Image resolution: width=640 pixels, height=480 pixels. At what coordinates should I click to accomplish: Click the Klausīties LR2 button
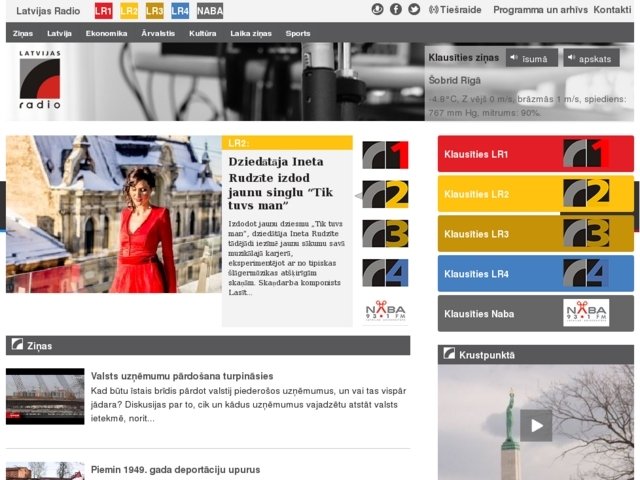[x=536, y=193]
